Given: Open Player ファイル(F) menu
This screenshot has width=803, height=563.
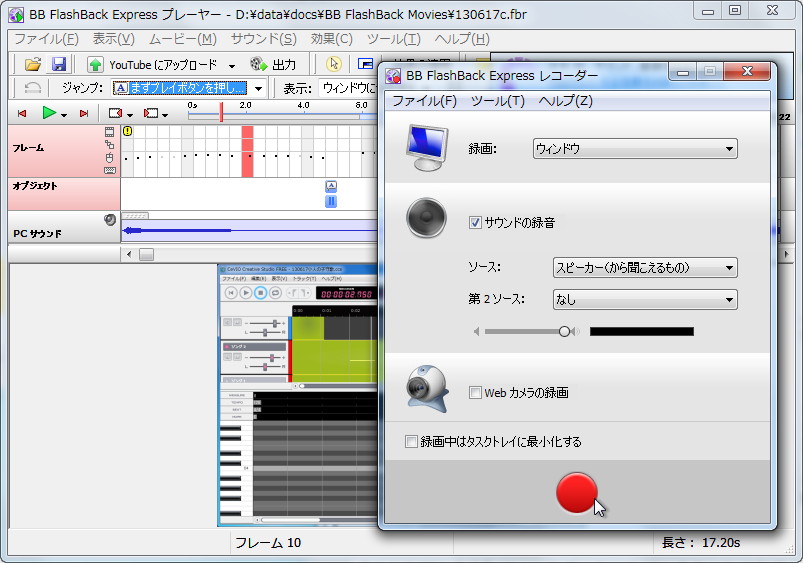Looking at the screenshot, I should click(x=46, y=39).
